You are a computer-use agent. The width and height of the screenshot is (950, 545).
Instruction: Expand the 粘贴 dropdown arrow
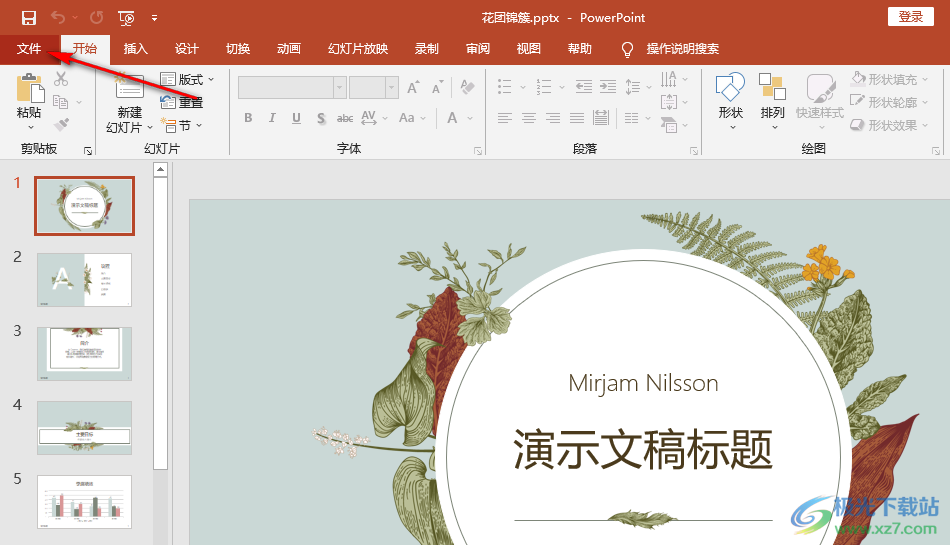click(30, 128)
